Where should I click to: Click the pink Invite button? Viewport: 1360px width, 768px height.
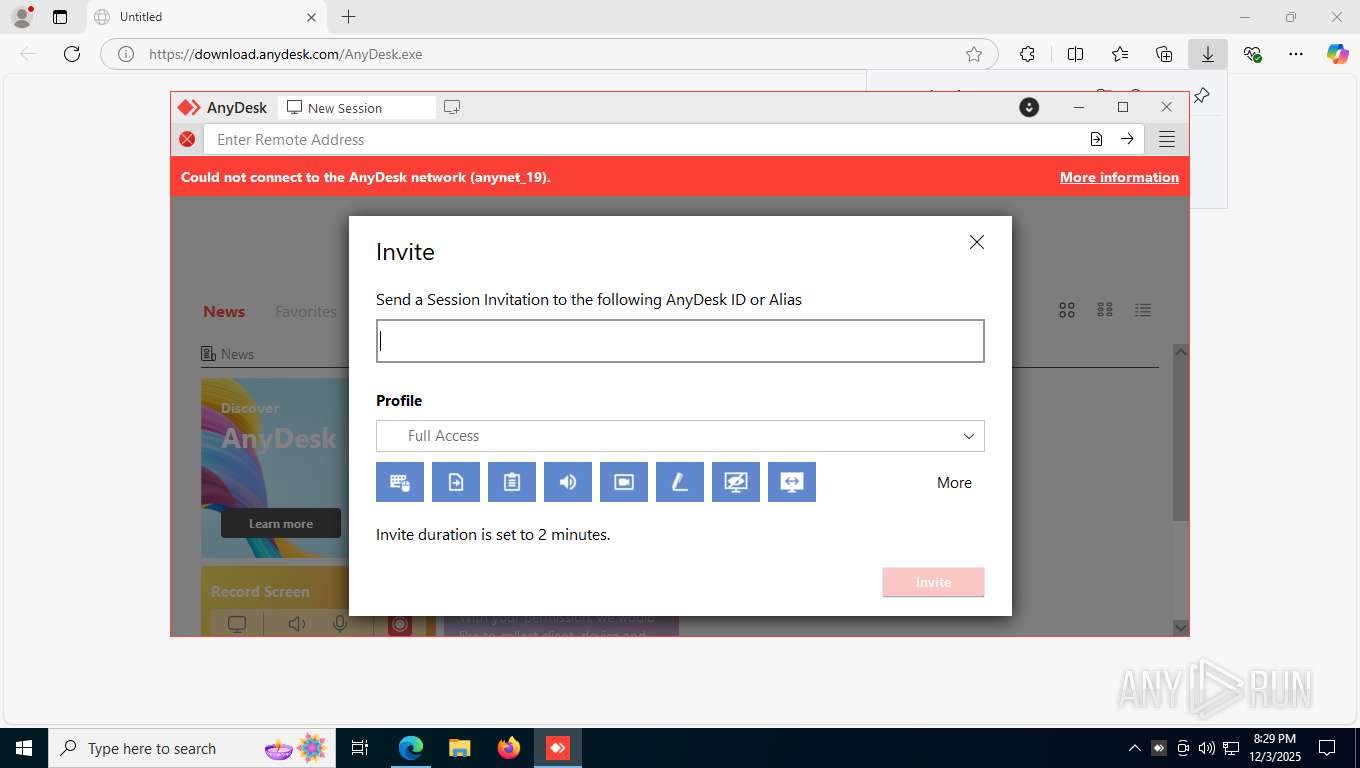tap(933, 582)
